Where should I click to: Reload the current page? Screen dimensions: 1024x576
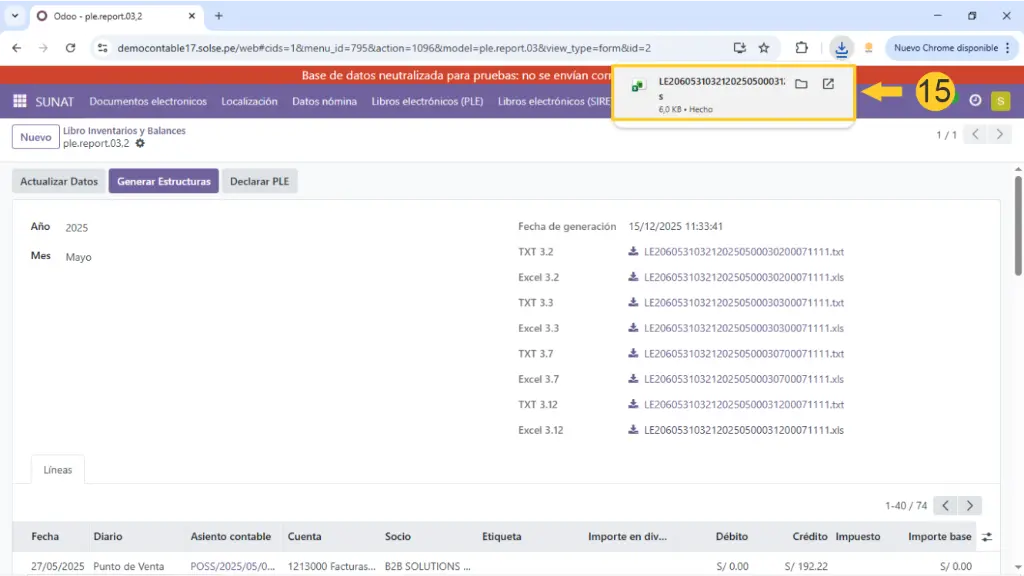point(70,47)
